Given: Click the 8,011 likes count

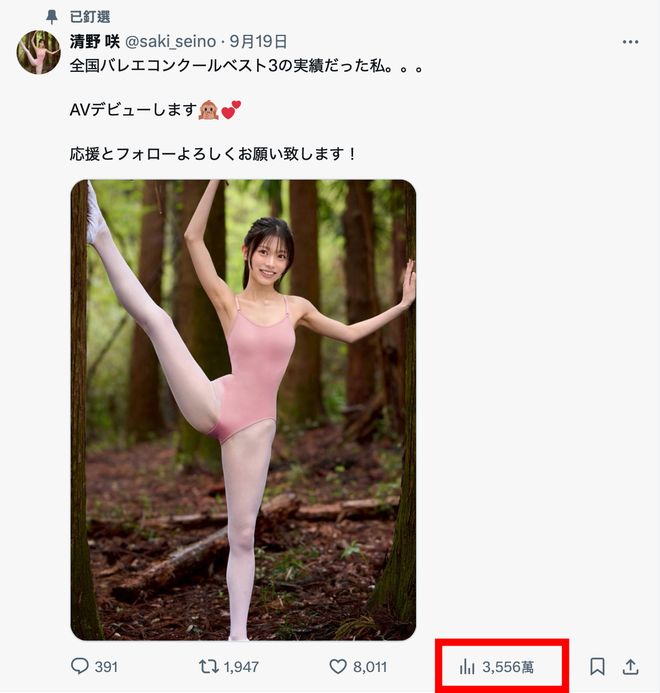Looking at the screenshot, I should coord(370,666).
